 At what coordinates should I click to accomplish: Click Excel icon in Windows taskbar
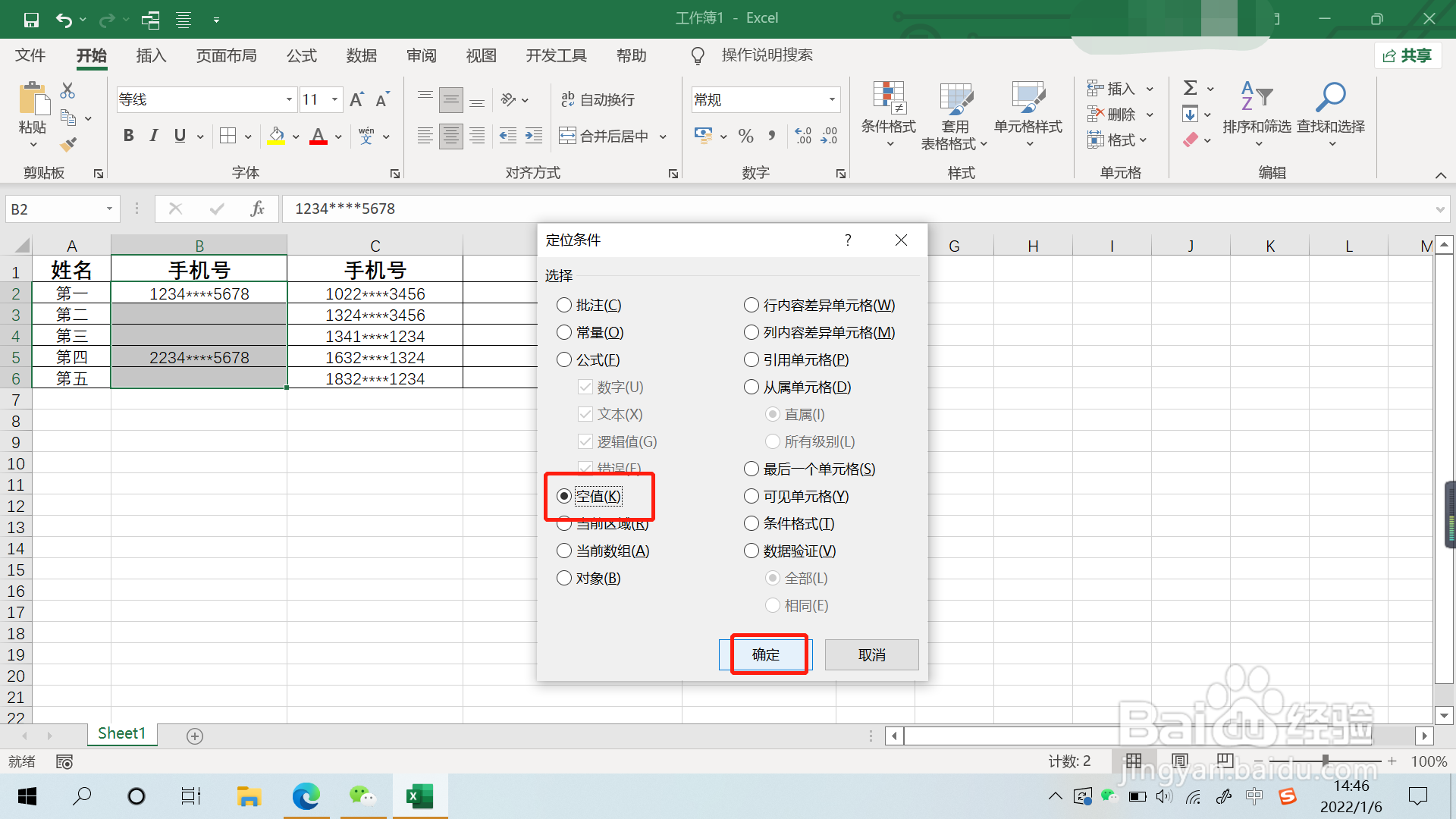tap(419, 796)
